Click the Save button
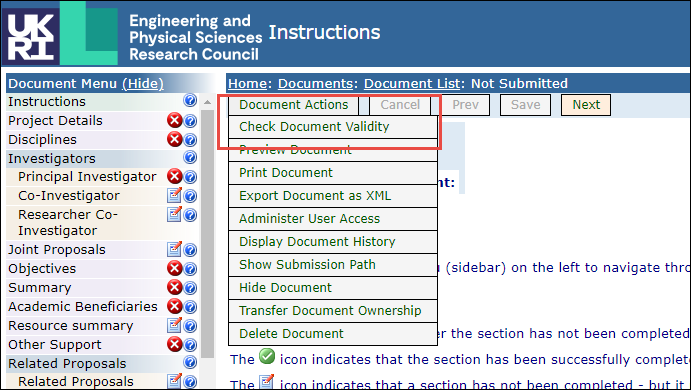 pyautogui.click(x=525, y=105)
